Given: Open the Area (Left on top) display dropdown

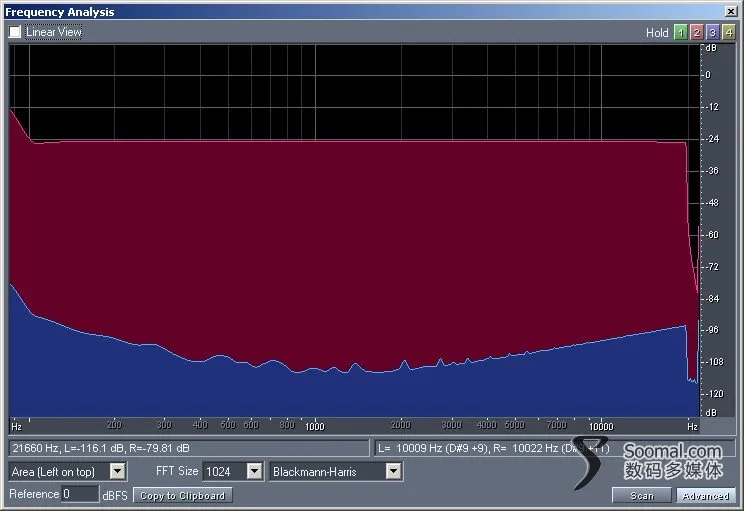Looking at the screenshot, I should [67, 471].
